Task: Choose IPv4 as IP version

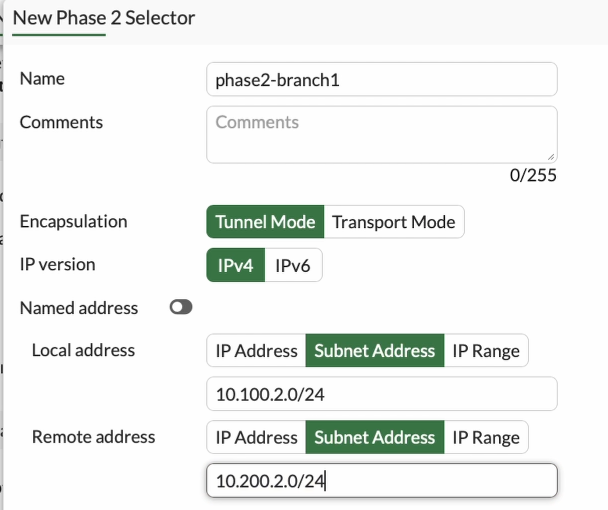Action: tap(236, 266)
